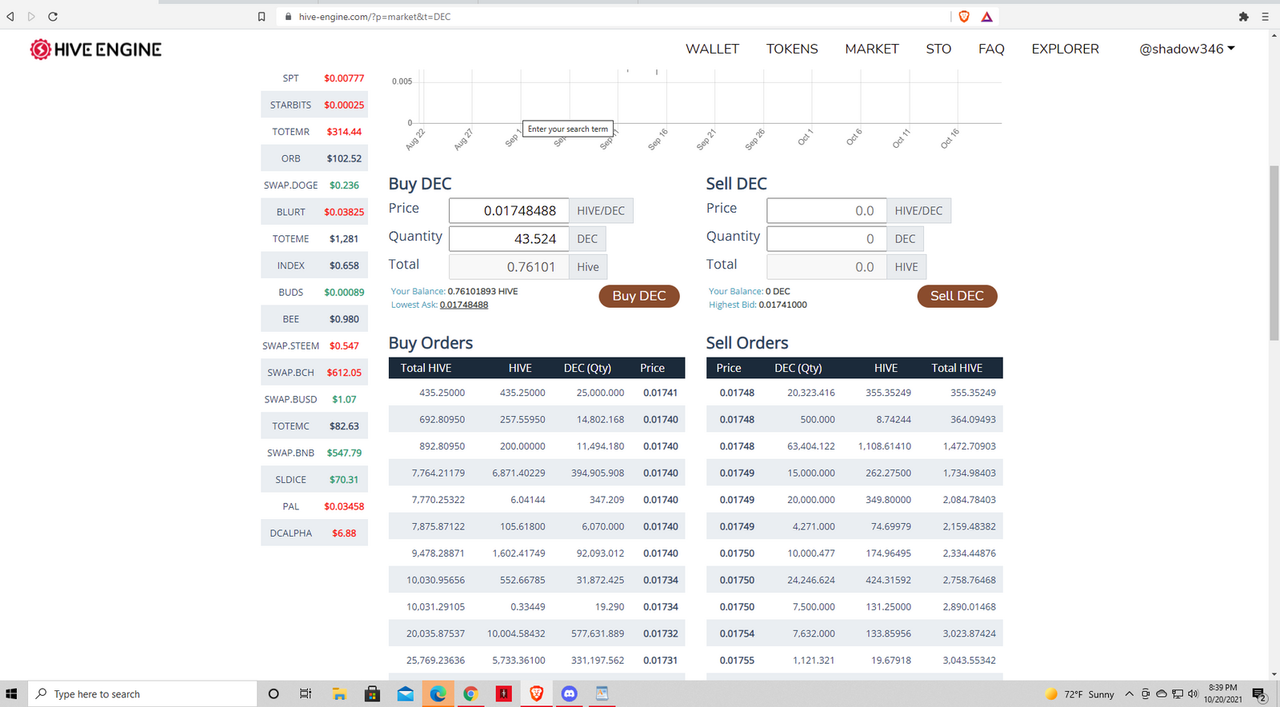The width and height of the screenshot is (1280, 707).
Task: Switch to the WALLET section
Action: point(712,48)
